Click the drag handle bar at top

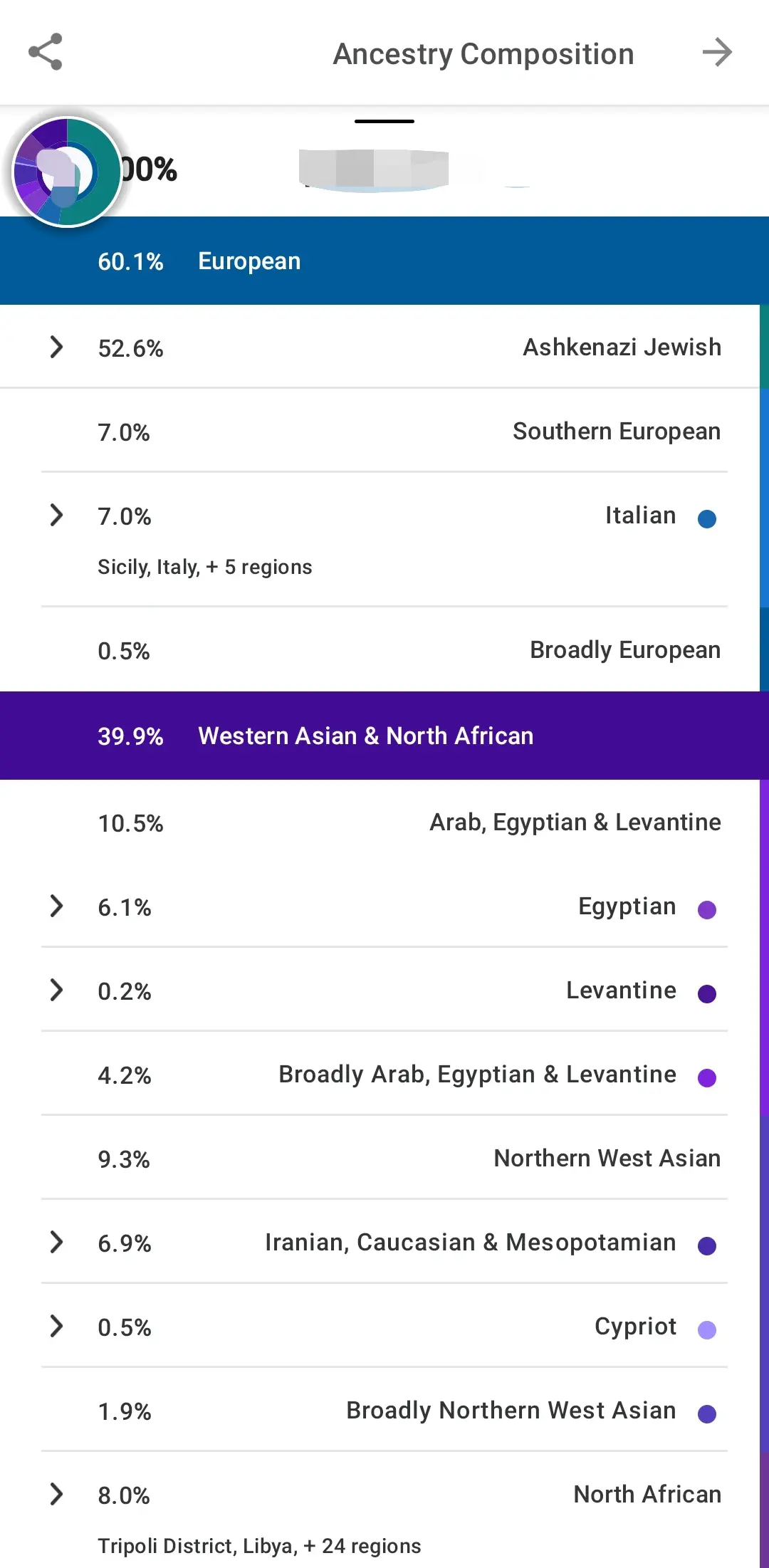click(x=384, y=122)
